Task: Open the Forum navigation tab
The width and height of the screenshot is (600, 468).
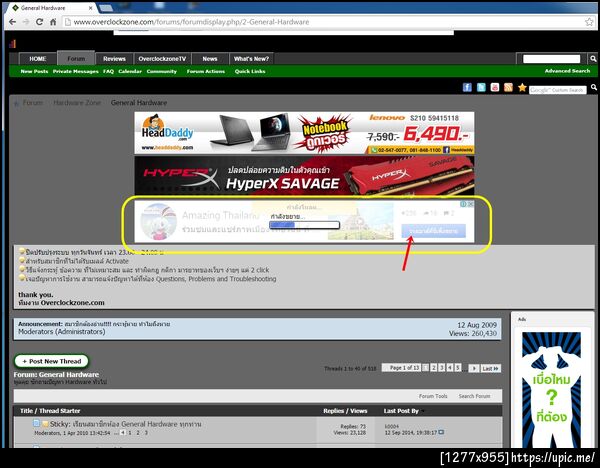Action: (76, 59)
